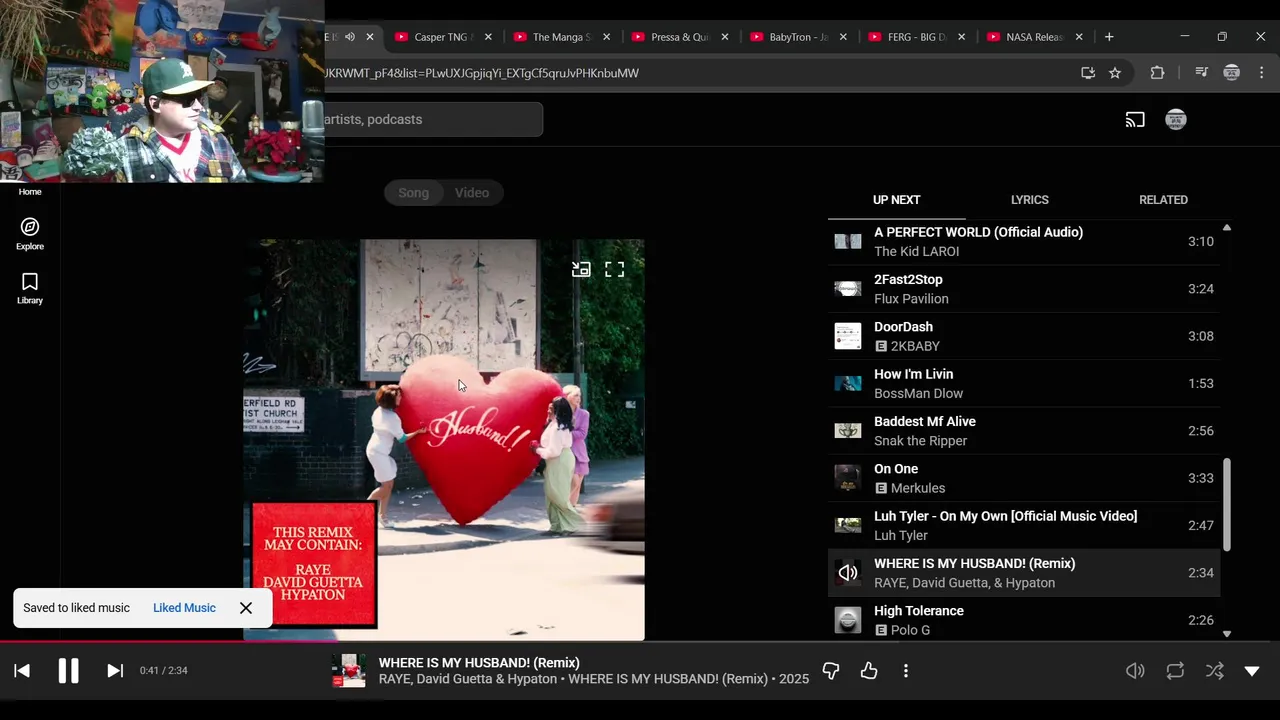Toggle repeat mode
1280x720 pixels.
point(1175,671)
